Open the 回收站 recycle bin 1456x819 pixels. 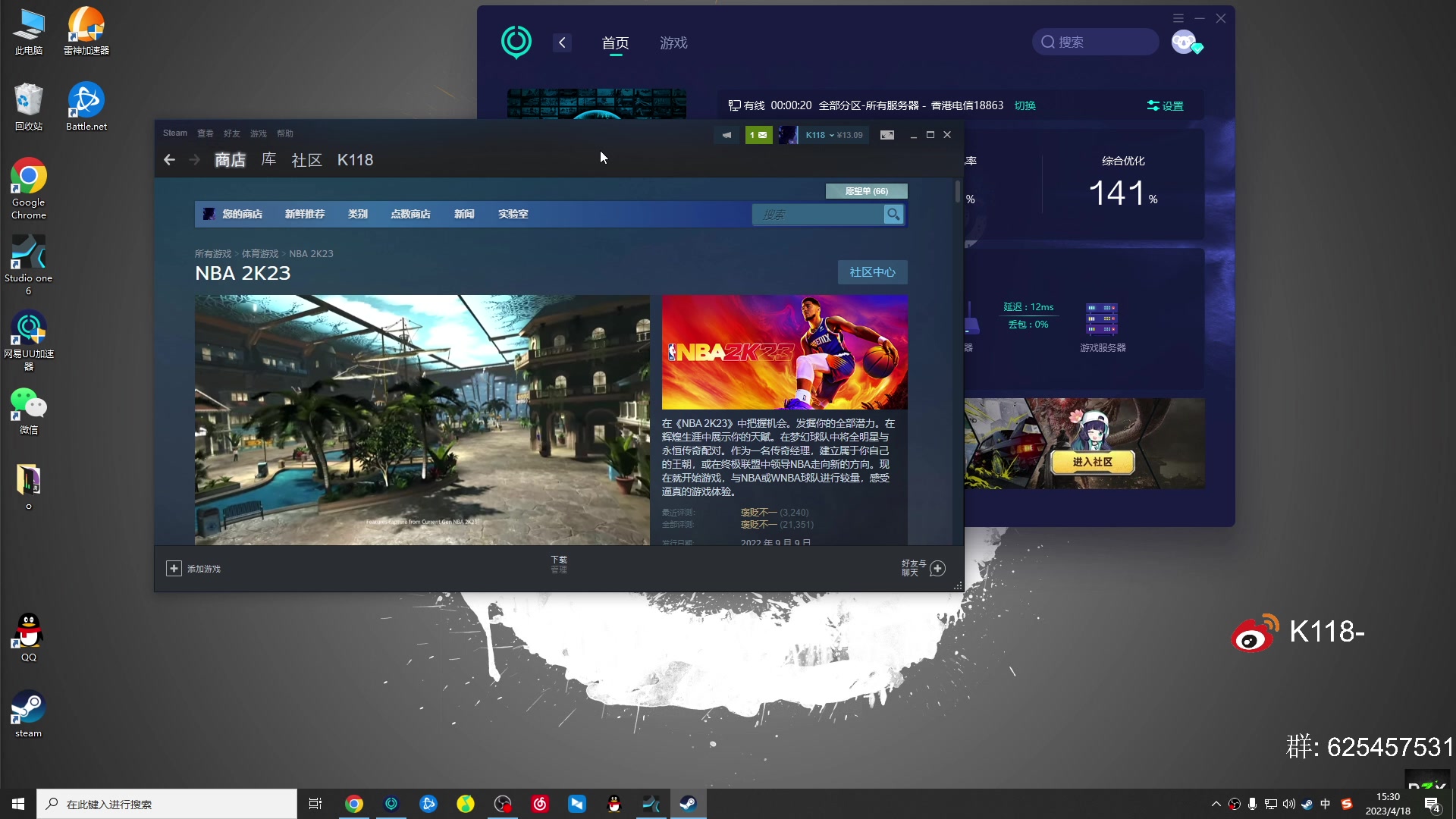pos(29,106)
